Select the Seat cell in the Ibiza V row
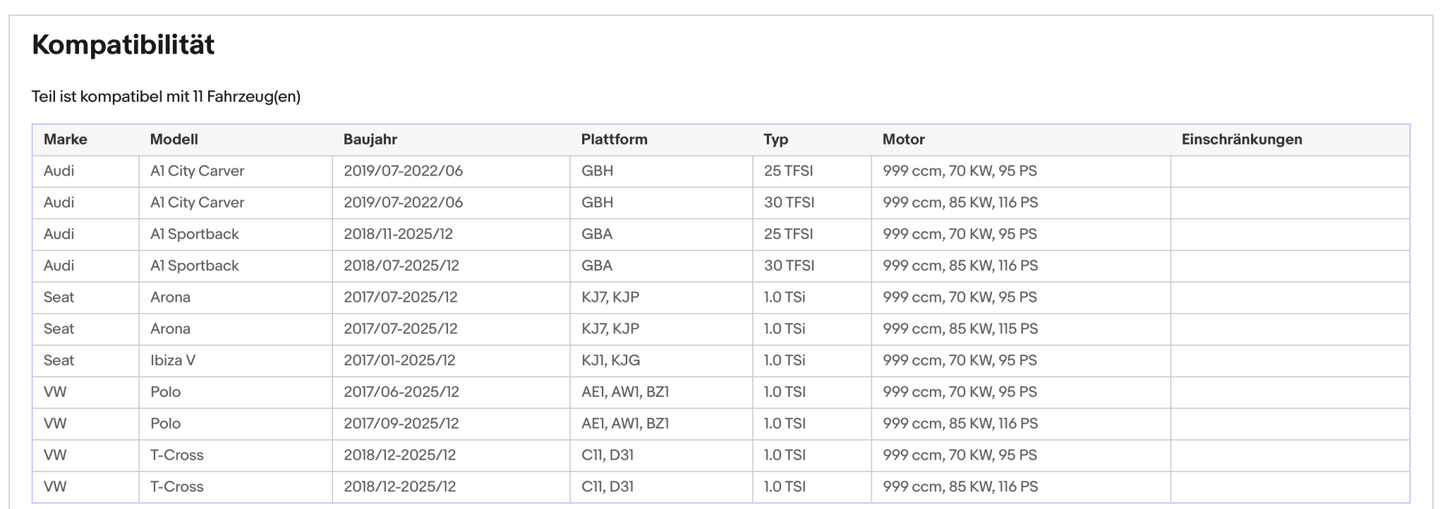The width and height of the screenshot is (1445, 509). click(59, 360)
